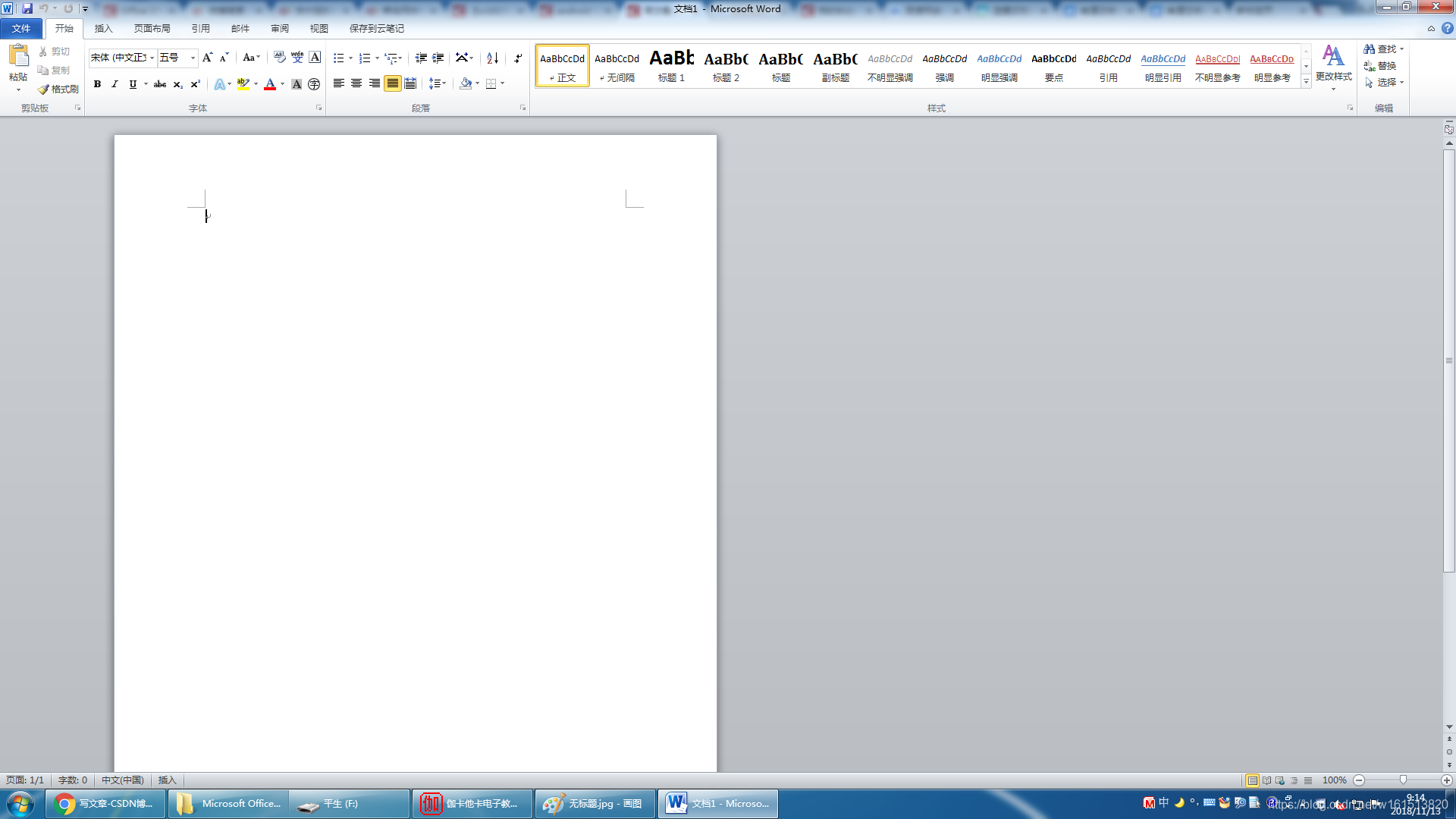Toggle Underline formatting

(x=133, y=84)
